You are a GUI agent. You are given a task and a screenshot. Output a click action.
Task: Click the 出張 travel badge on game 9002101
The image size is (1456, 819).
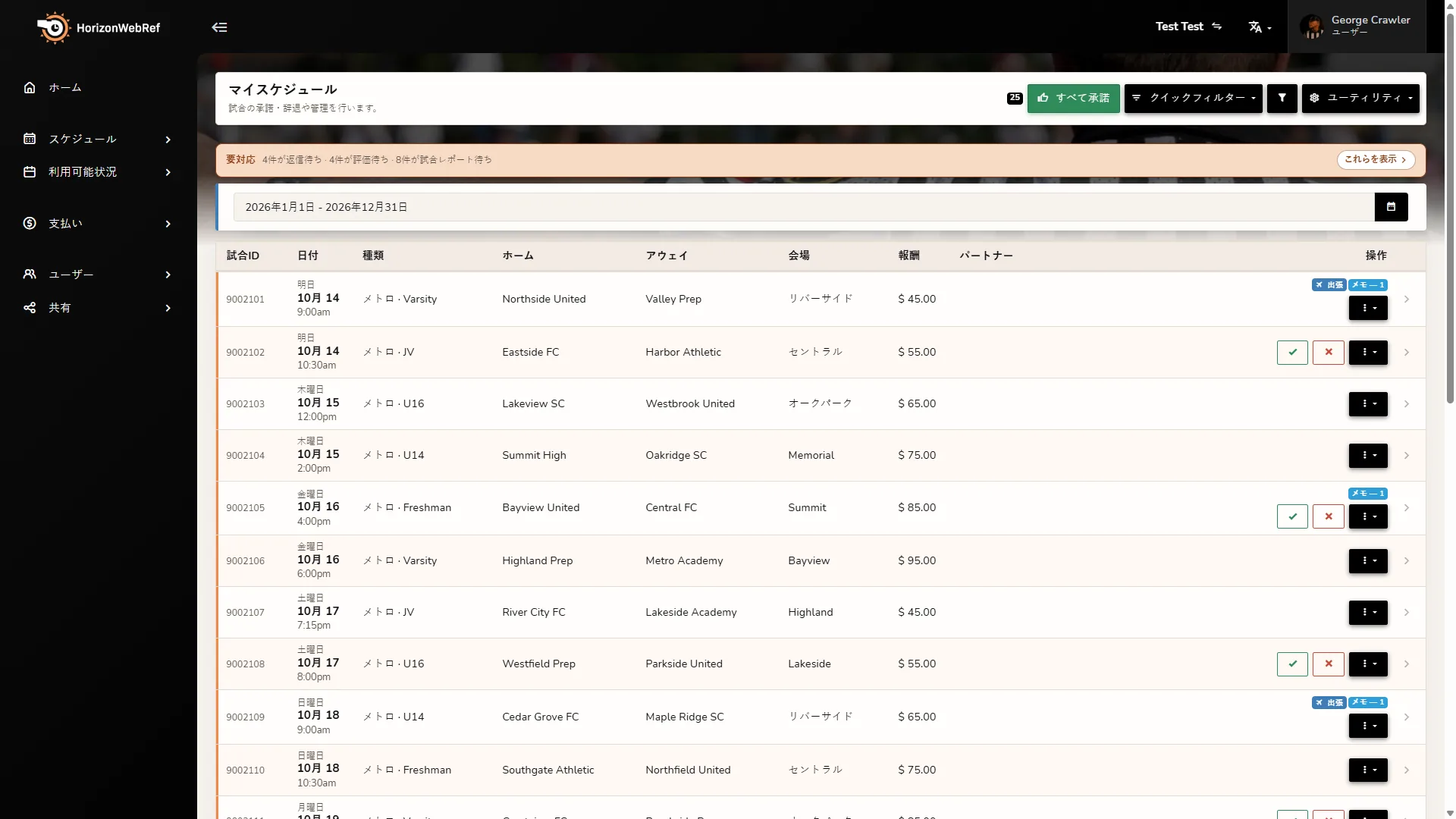pyautogui.click(x=1329, y=285)
